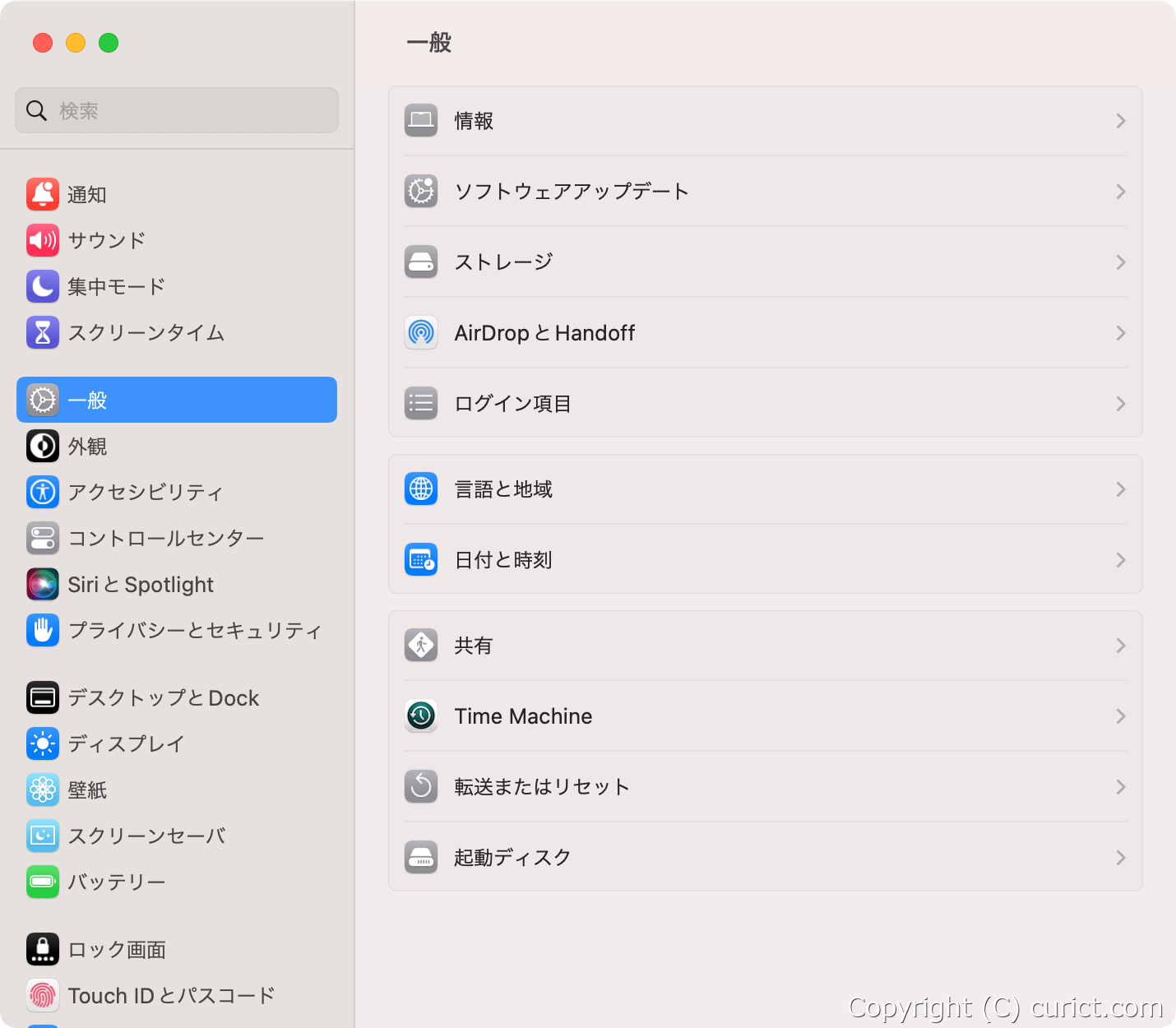This screenshot has width=1176, height=1028.
Task: Click the Touch ID fingerprint icon
Action: (43, 995)
